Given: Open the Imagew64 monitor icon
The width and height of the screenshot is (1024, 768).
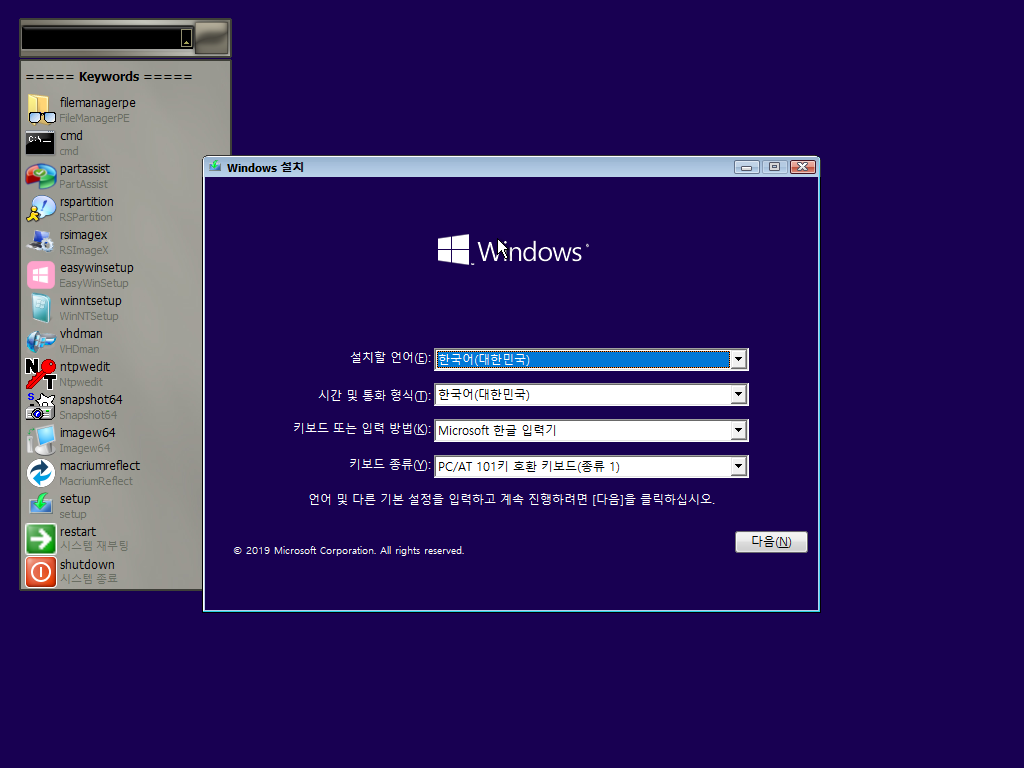Looking at the screenshot, I should pos(40,440).
